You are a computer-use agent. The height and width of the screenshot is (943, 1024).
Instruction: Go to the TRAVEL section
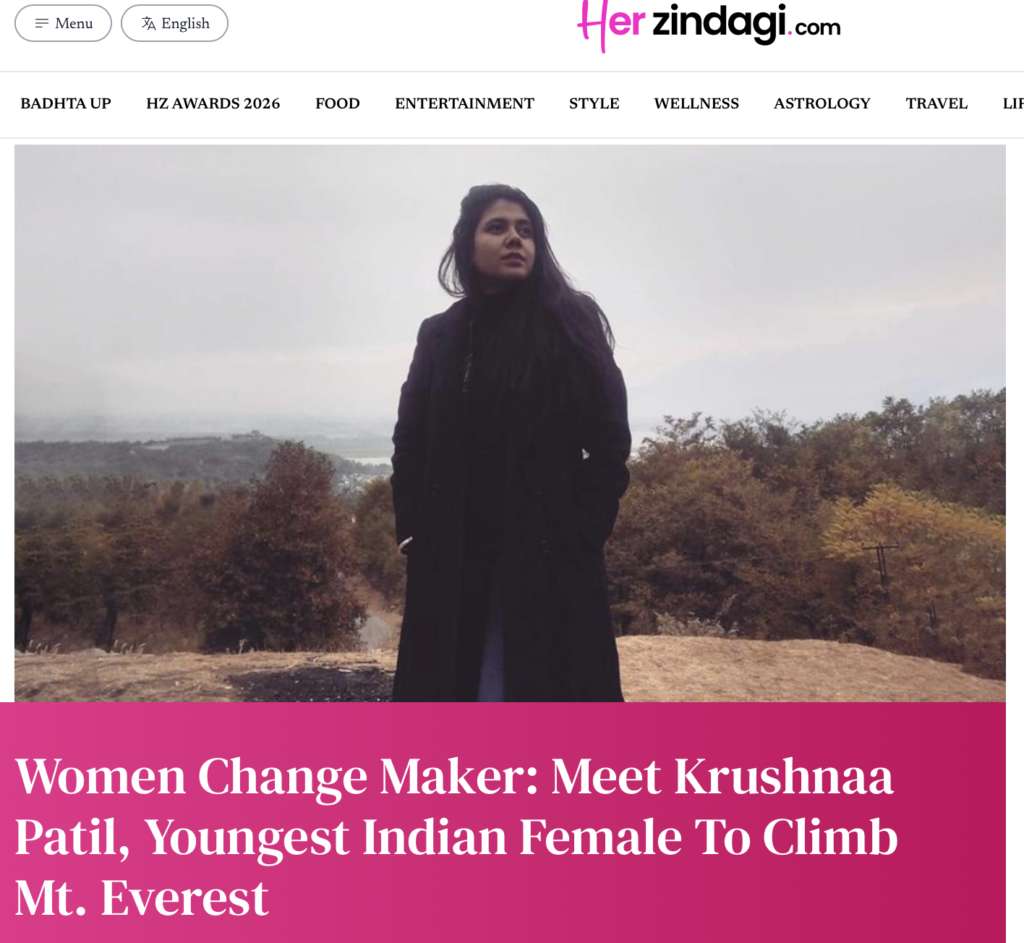[936, 103]
